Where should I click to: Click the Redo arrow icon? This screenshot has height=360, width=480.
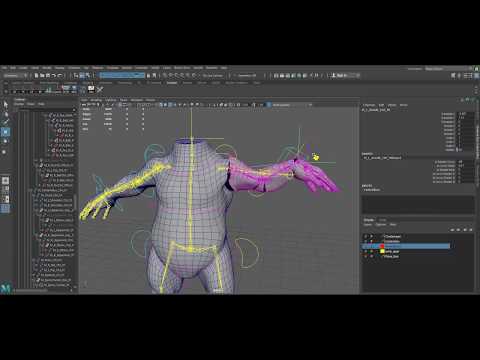pyautogui.click(x=60, y=76)
